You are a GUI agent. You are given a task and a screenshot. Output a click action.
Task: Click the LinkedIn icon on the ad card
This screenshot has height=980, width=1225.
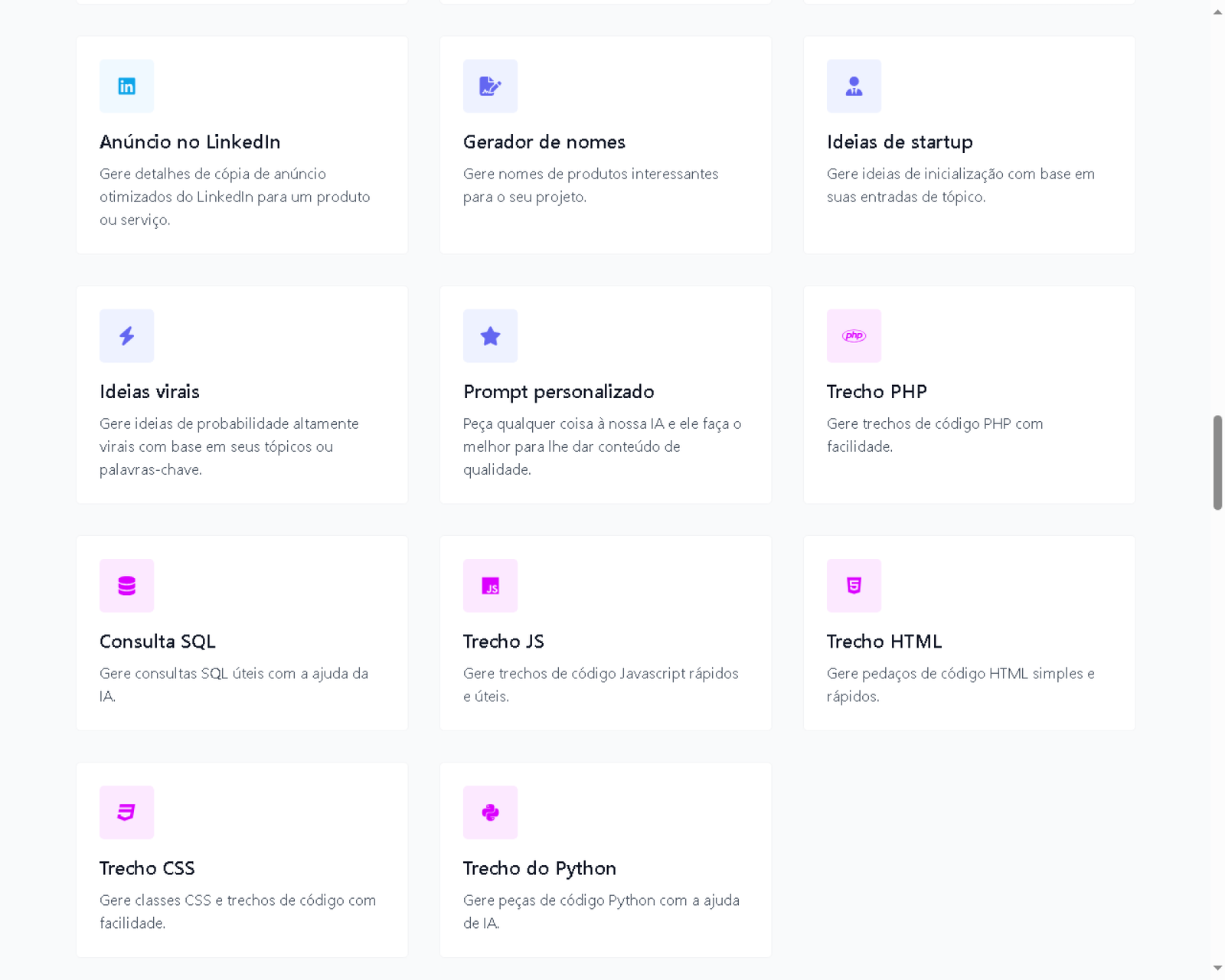point(126,87)
